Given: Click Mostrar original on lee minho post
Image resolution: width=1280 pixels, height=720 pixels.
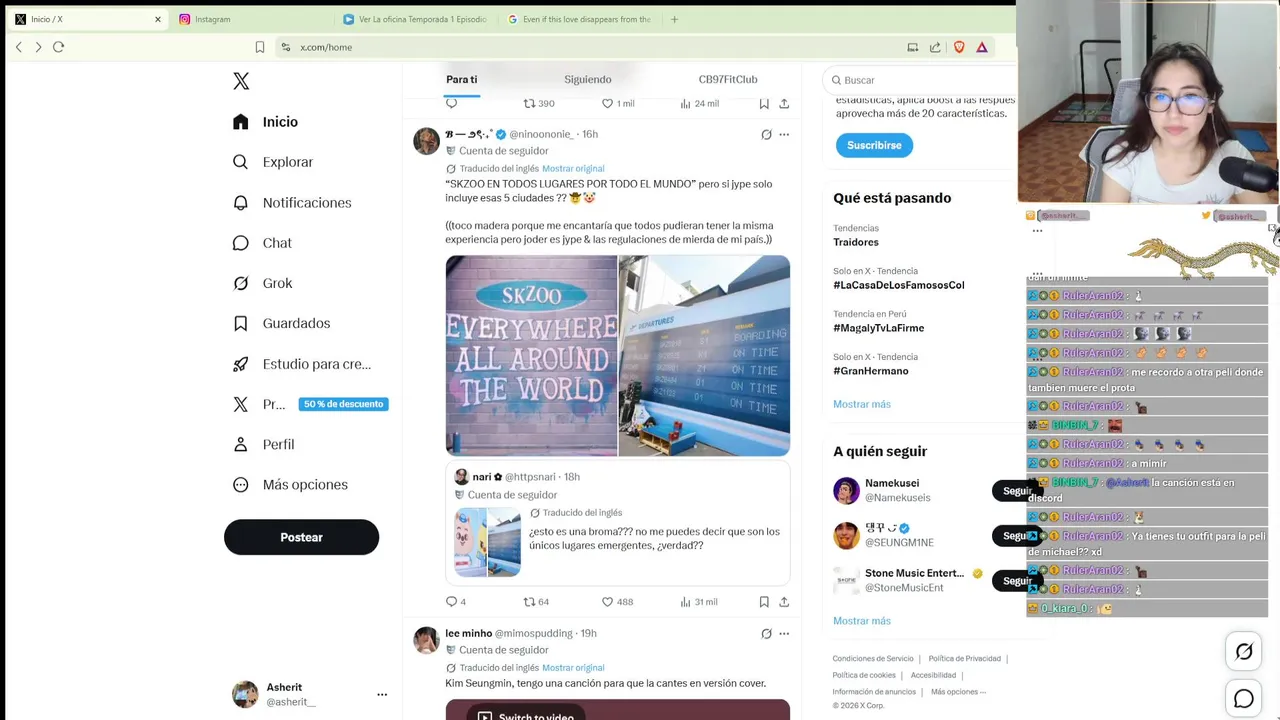Looking at the screenshot, I should [573, 667].
